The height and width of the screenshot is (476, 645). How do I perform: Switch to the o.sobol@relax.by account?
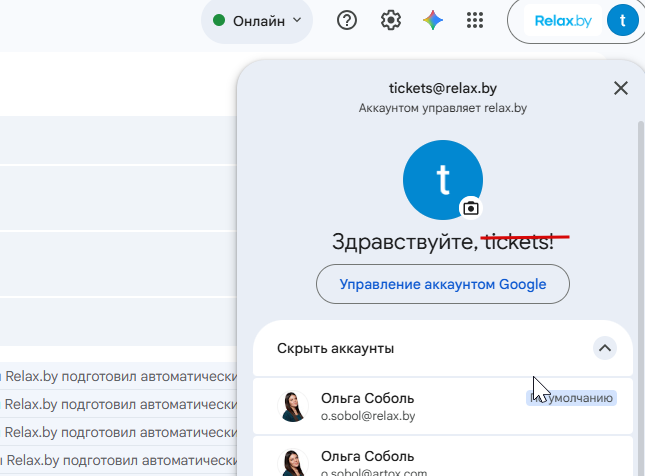tap(443, 406)
